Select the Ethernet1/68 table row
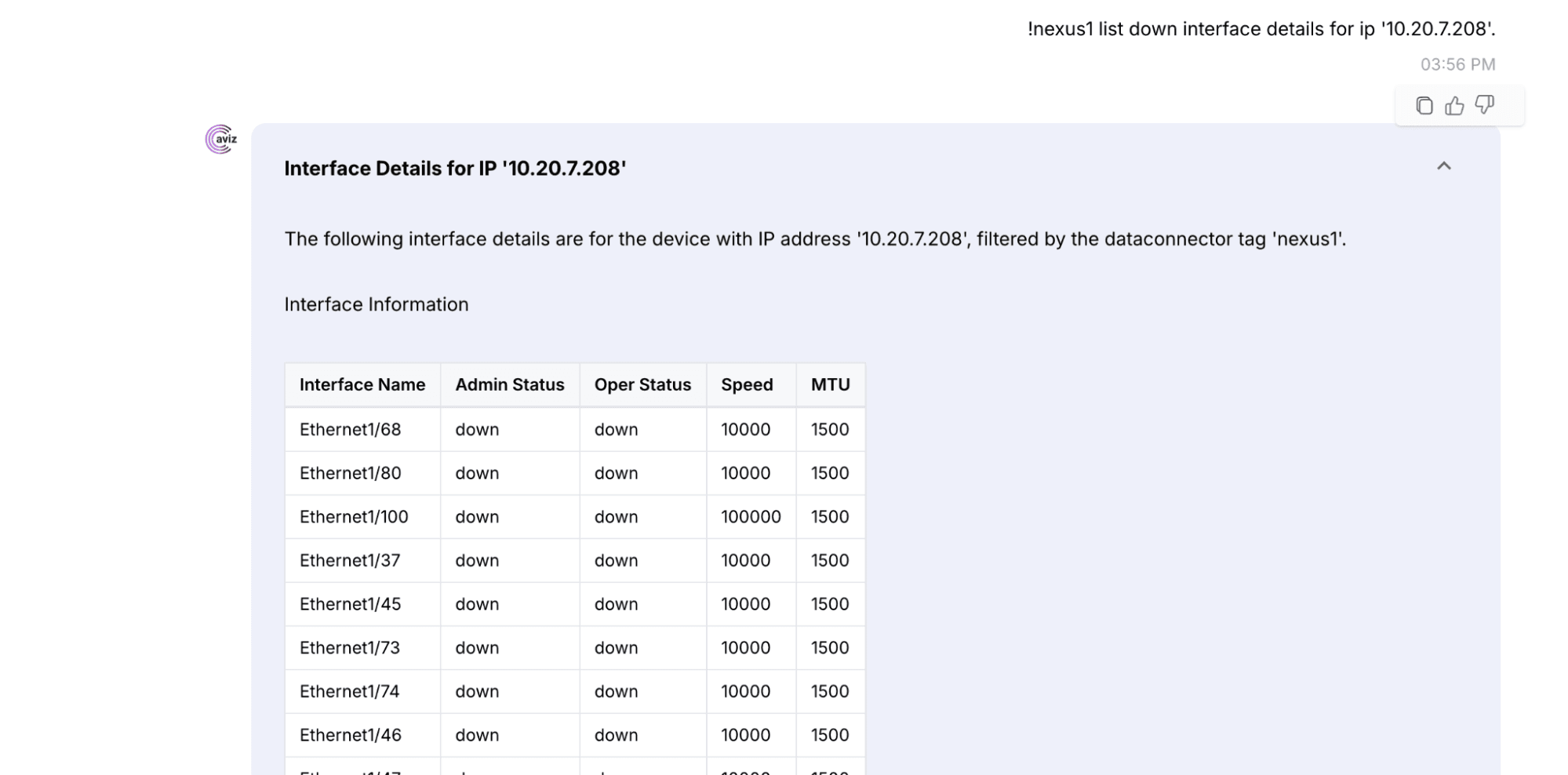Screen dimensions: 1568x775 pos(348,429)
